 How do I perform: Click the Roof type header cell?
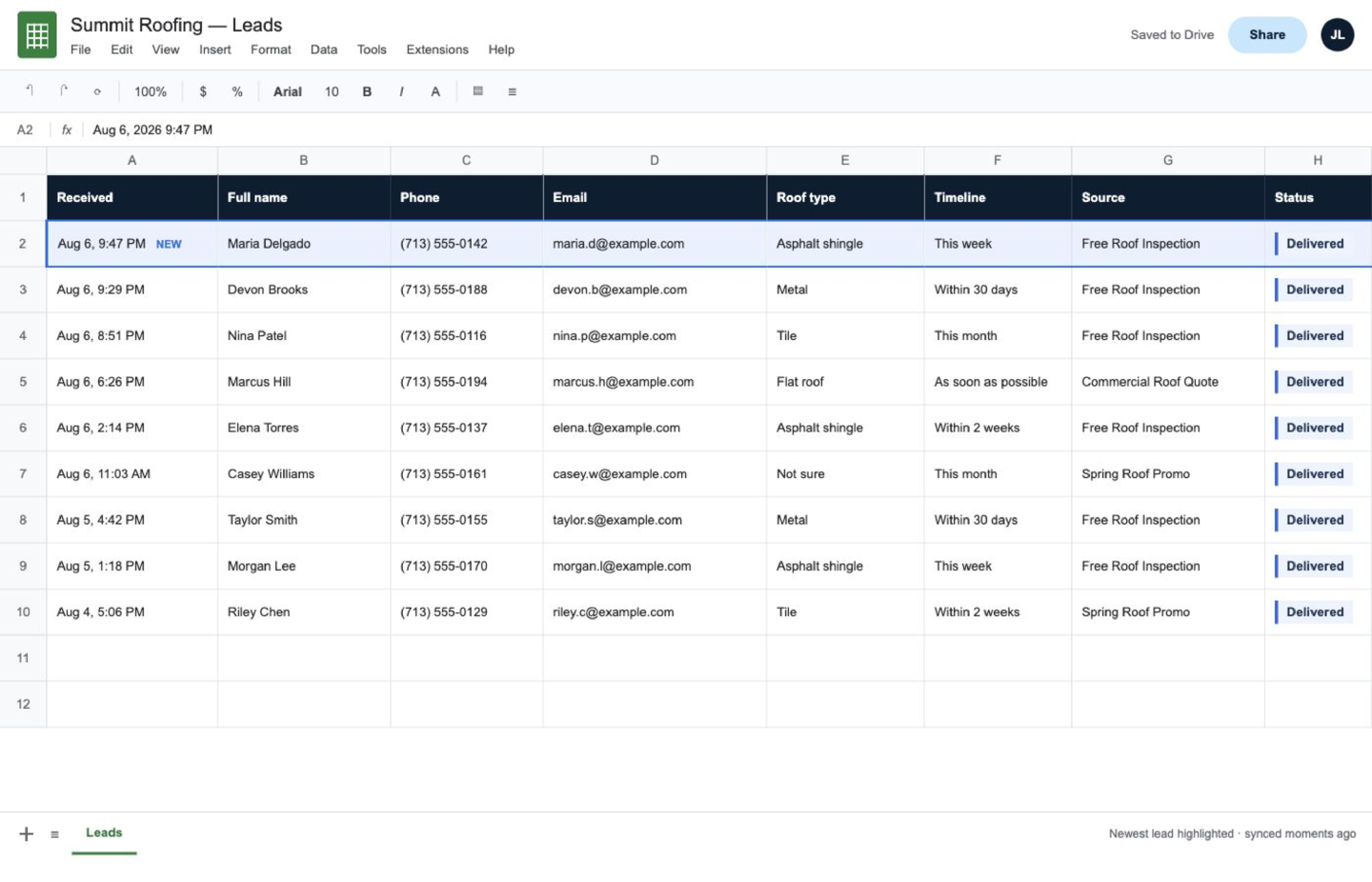coord(845,197)
